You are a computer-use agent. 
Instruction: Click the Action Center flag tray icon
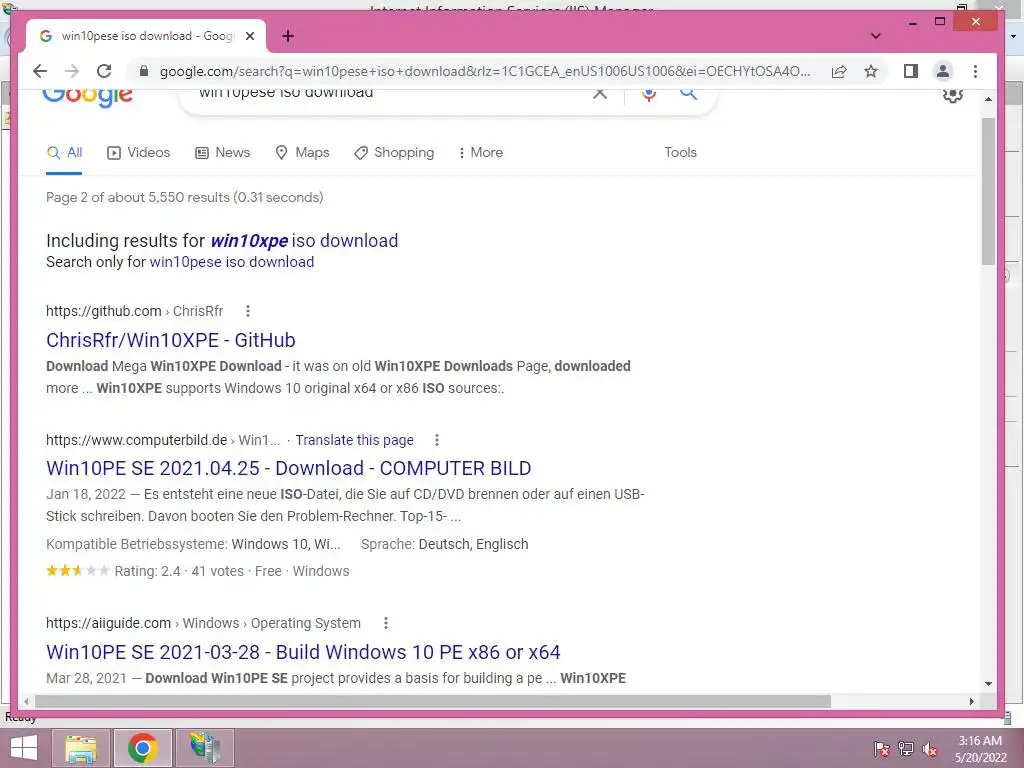pos(882,748)
